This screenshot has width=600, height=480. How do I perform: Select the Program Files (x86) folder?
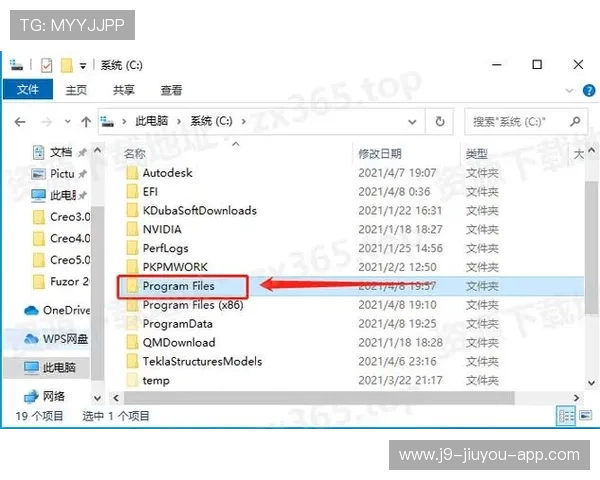click(x=193, y=305)
